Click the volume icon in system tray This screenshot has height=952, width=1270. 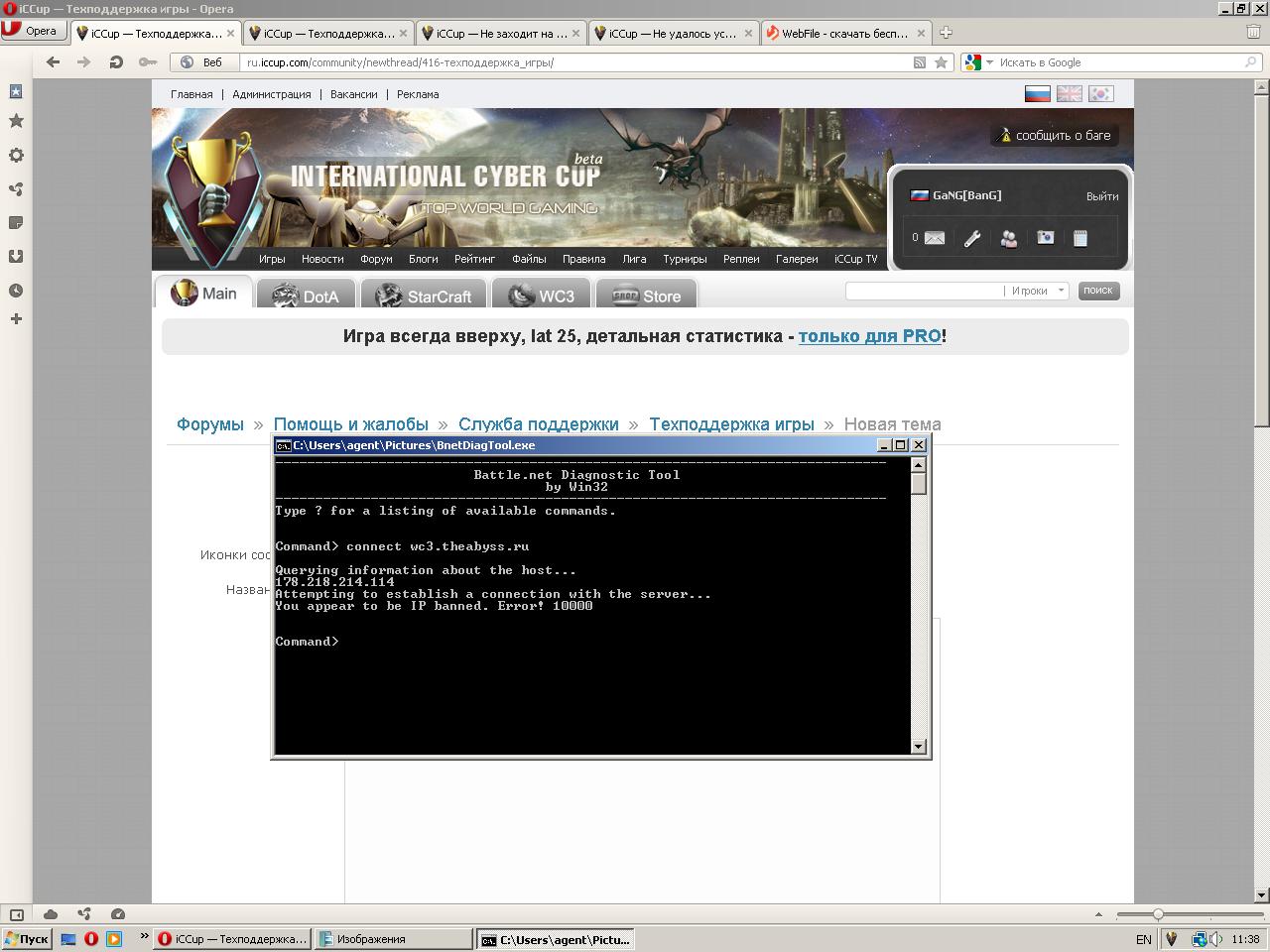click(x=1216, y=939)
